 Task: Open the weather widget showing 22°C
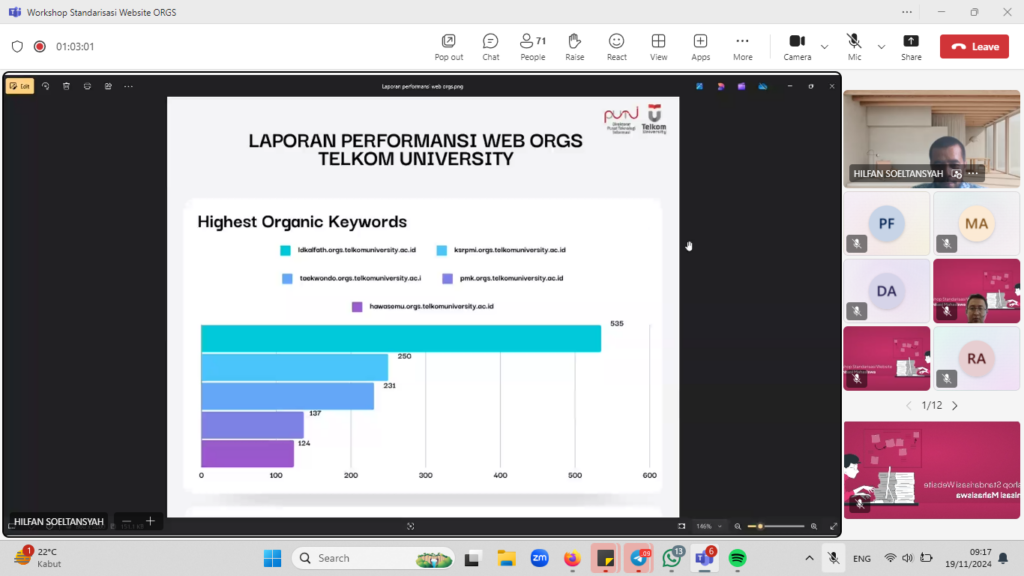38,558
